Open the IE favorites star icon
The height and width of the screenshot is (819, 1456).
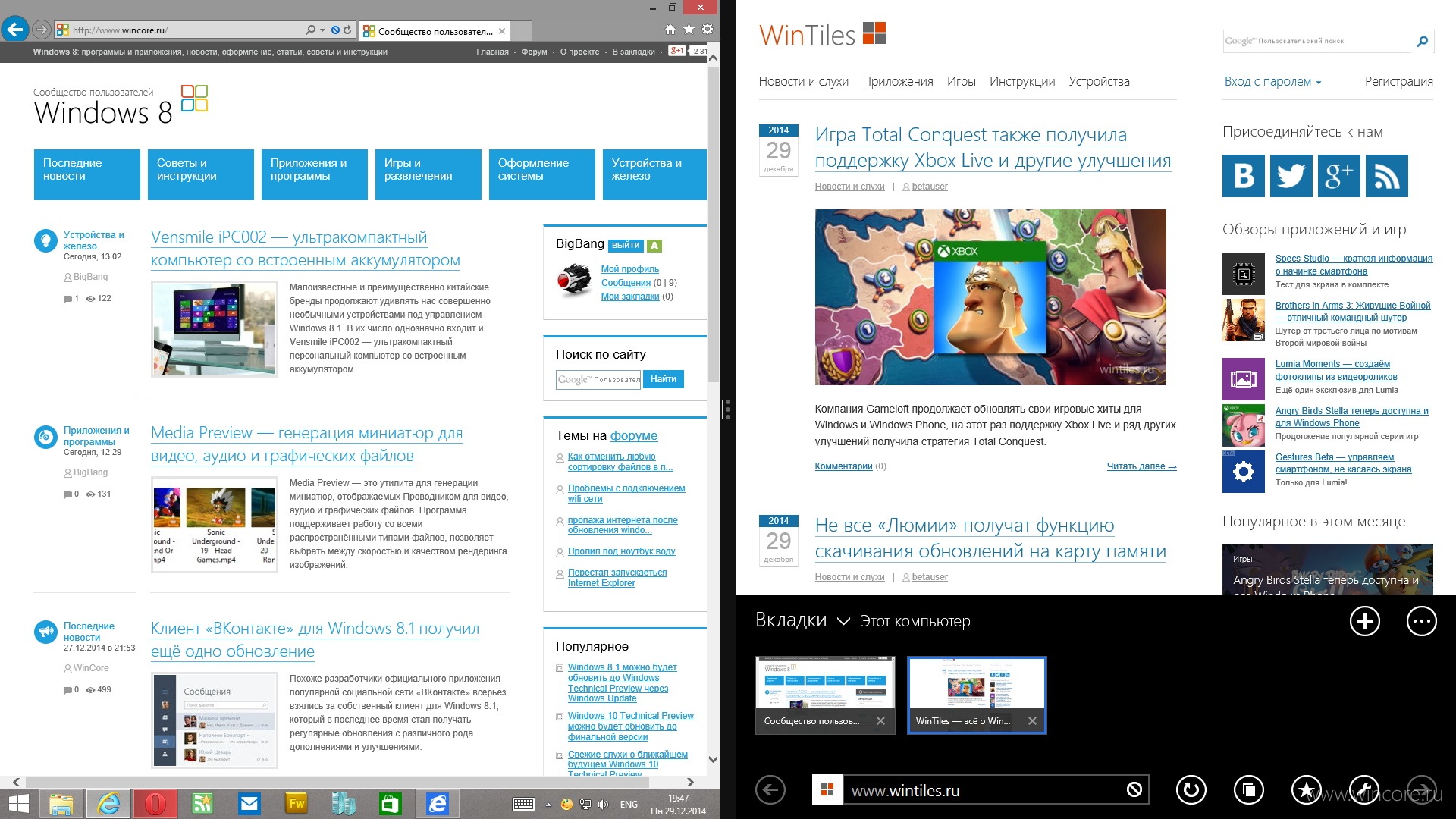click(689, 30)
